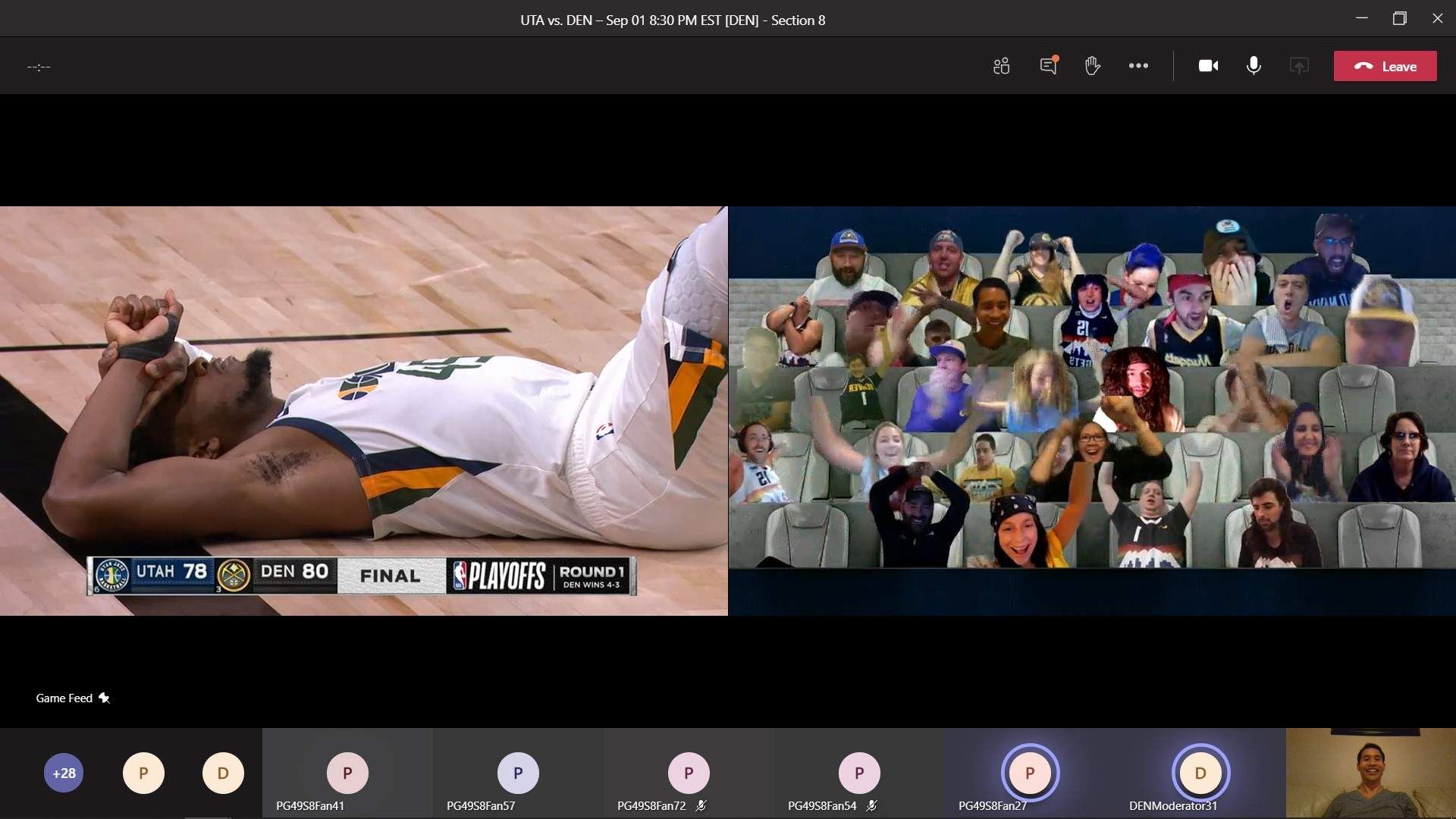Leave the meeting
Viewport: 1456px width, 819px height.
1385,66
